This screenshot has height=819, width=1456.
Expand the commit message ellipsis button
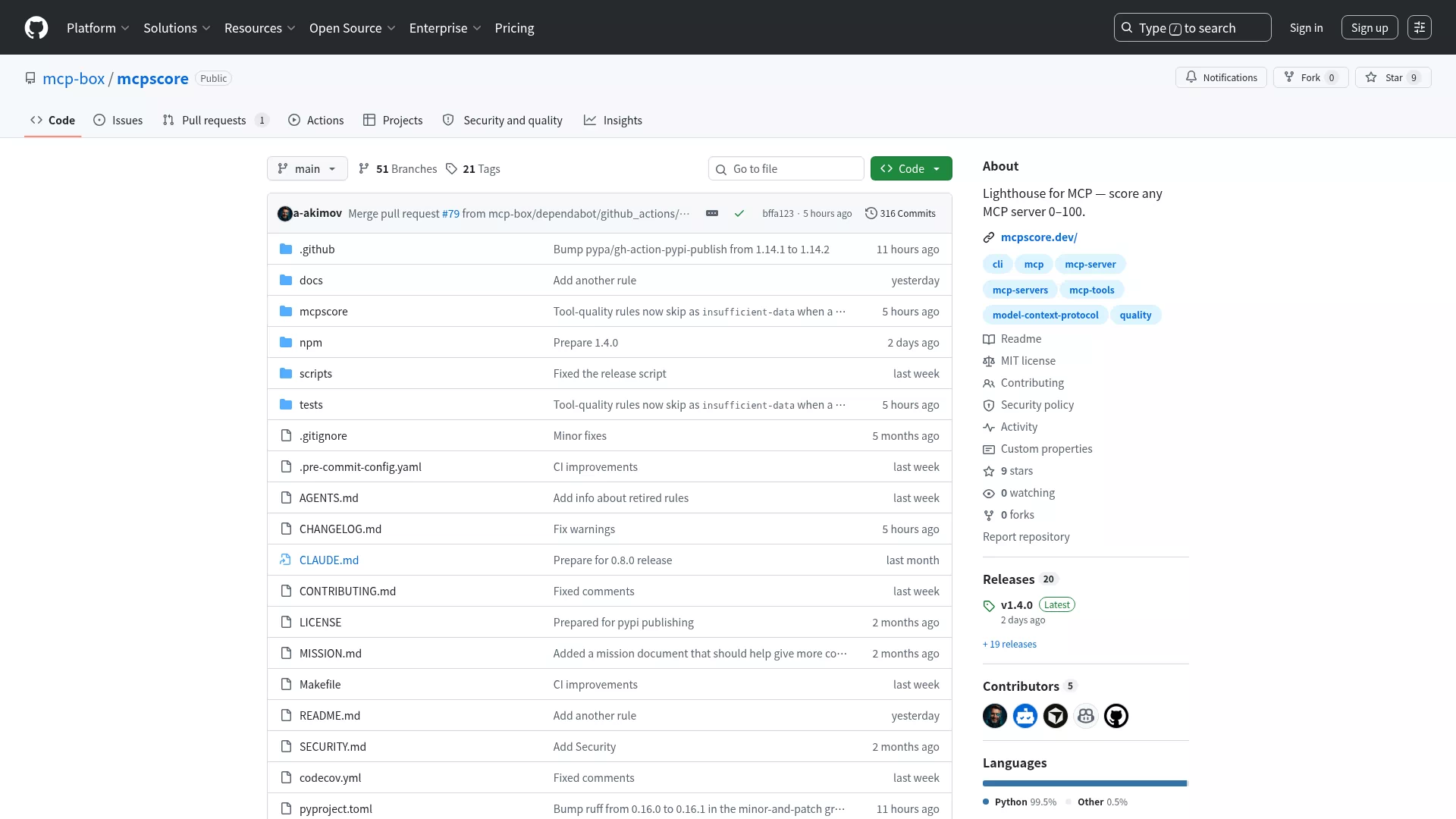712,214
